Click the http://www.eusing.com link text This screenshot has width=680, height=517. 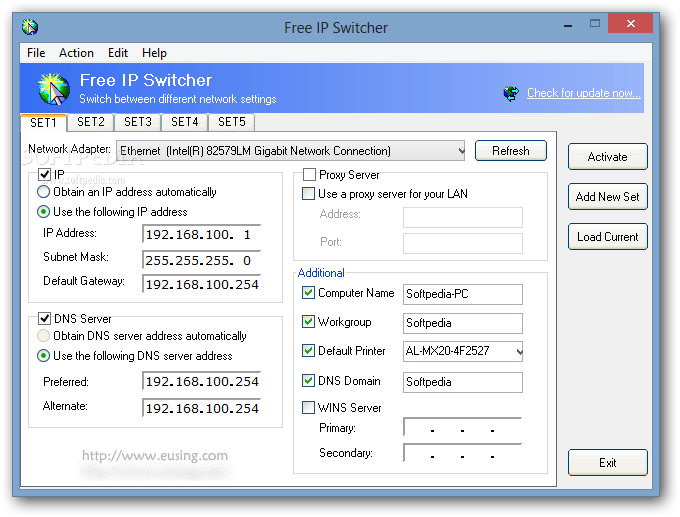click(x=155, y=455)
